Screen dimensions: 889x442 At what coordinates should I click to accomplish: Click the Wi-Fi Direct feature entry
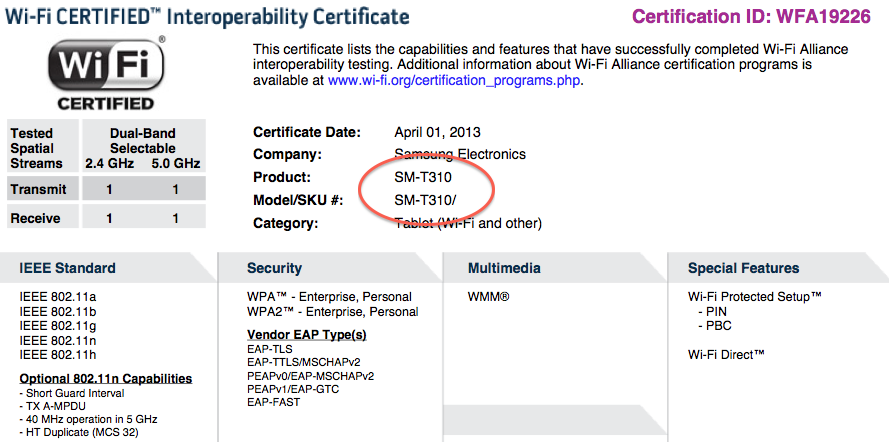(726, 354)
